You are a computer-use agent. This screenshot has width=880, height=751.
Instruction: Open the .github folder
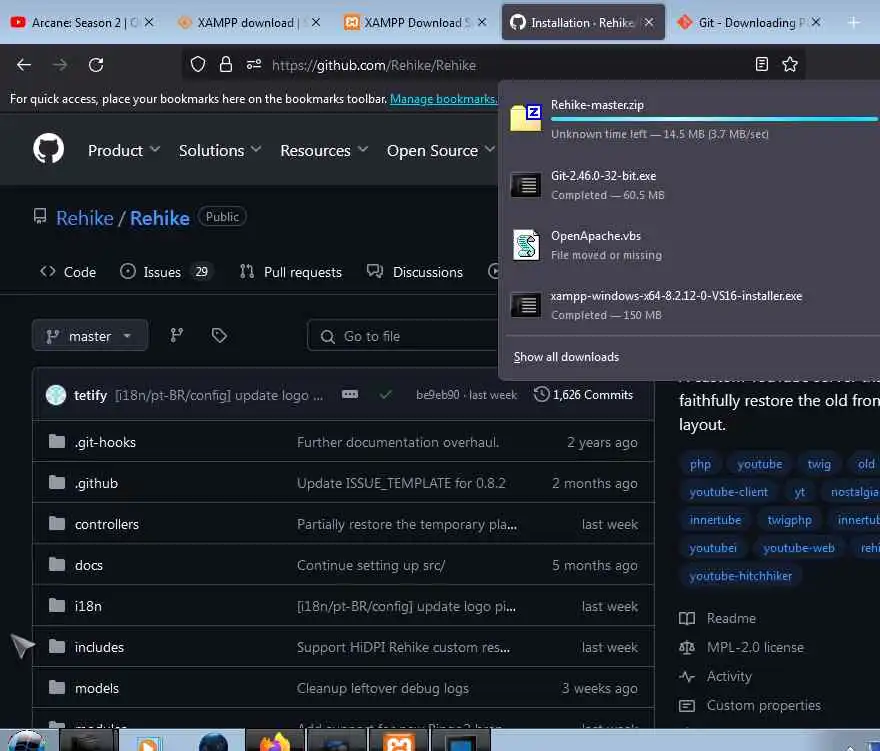point(97,483)
